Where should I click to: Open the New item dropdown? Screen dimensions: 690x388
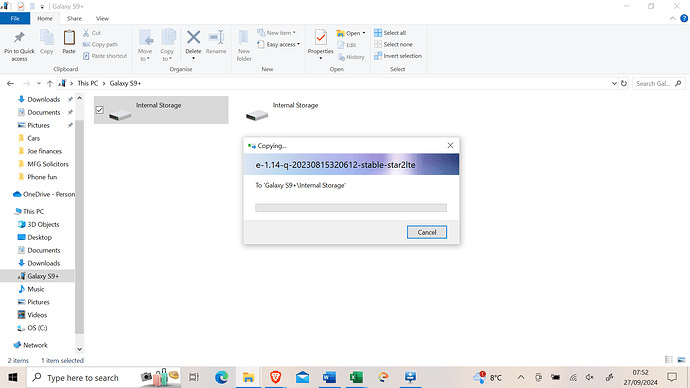pyautogui.click(x=276, y=33)
